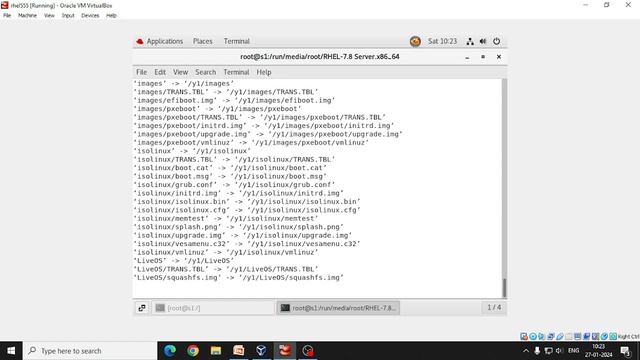
Task: Click the VirtualBox shared folders status icon
Action: pyautogui.click(x=569, y=336)
